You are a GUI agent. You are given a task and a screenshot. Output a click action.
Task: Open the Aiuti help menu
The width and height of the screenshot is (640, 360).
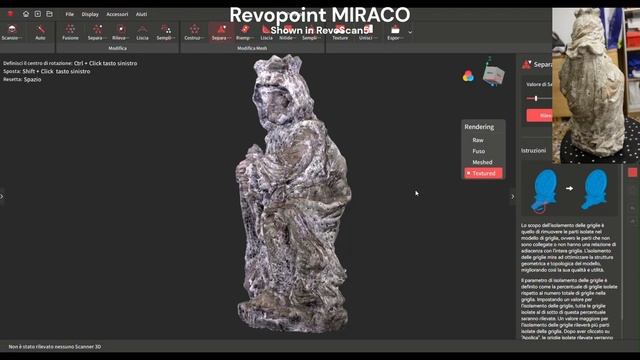tap(142, 14)
